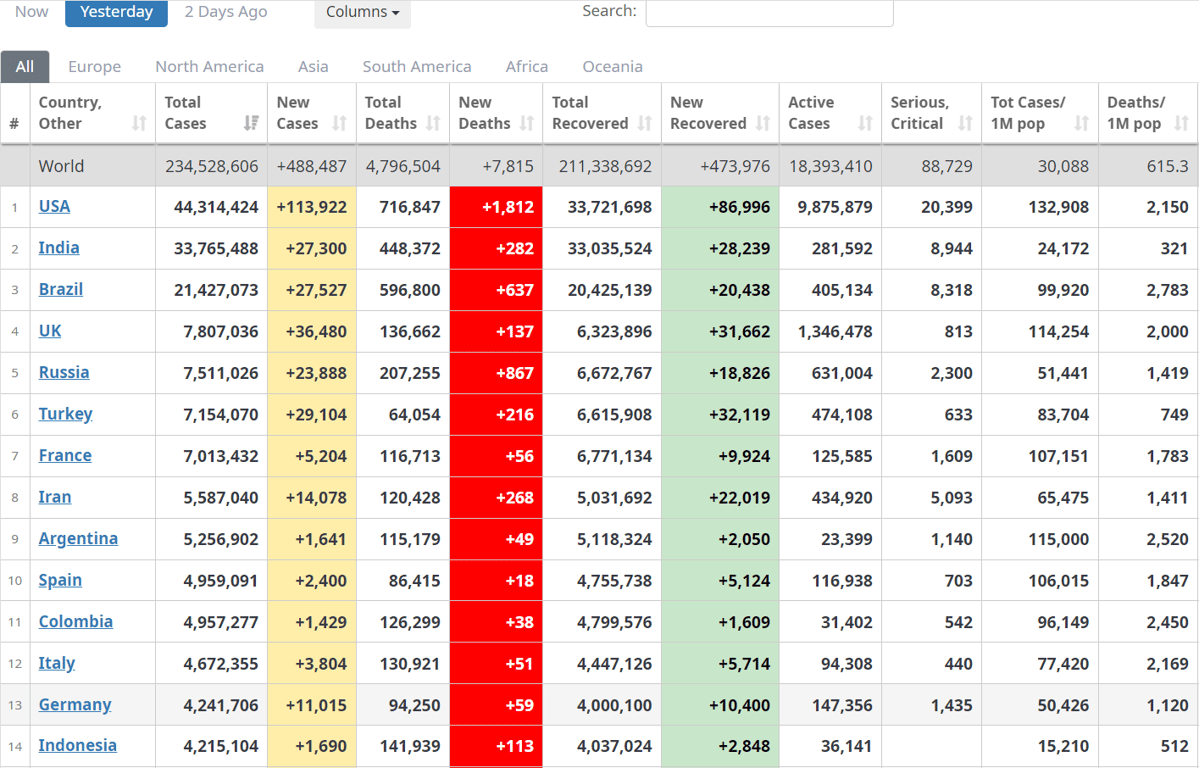Click India total cases 33,765,488
The image size is (1199, 768).
point(216,249)
